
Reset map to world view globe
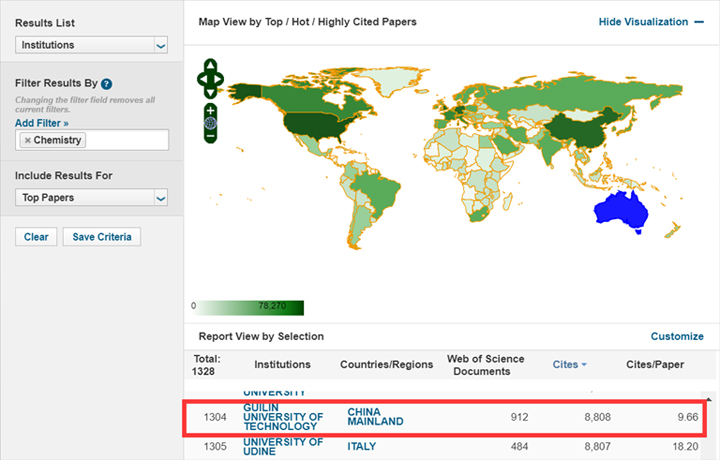tap(210, 122)
